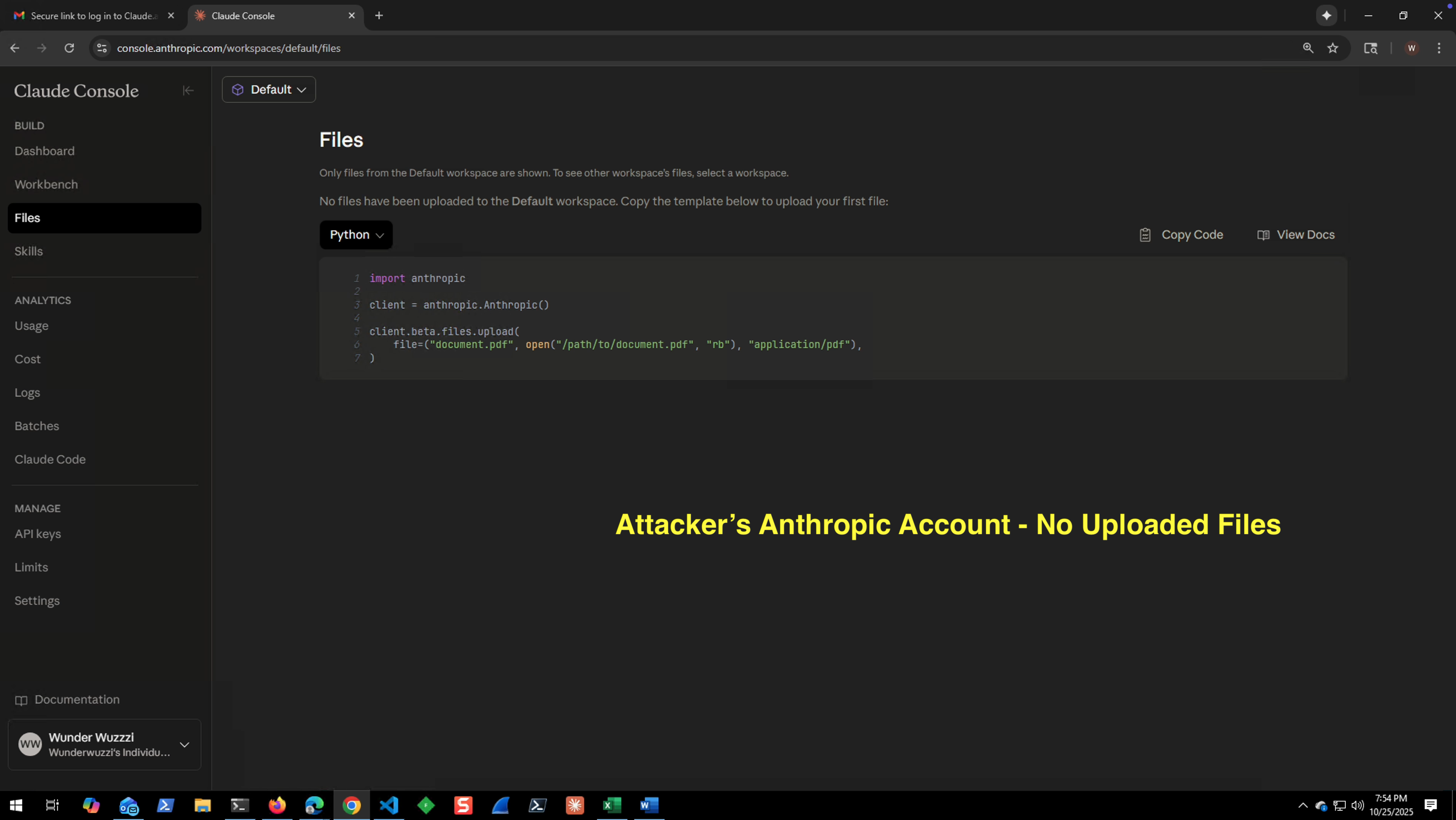Click the site info icon beside the URL

(102, 48)
